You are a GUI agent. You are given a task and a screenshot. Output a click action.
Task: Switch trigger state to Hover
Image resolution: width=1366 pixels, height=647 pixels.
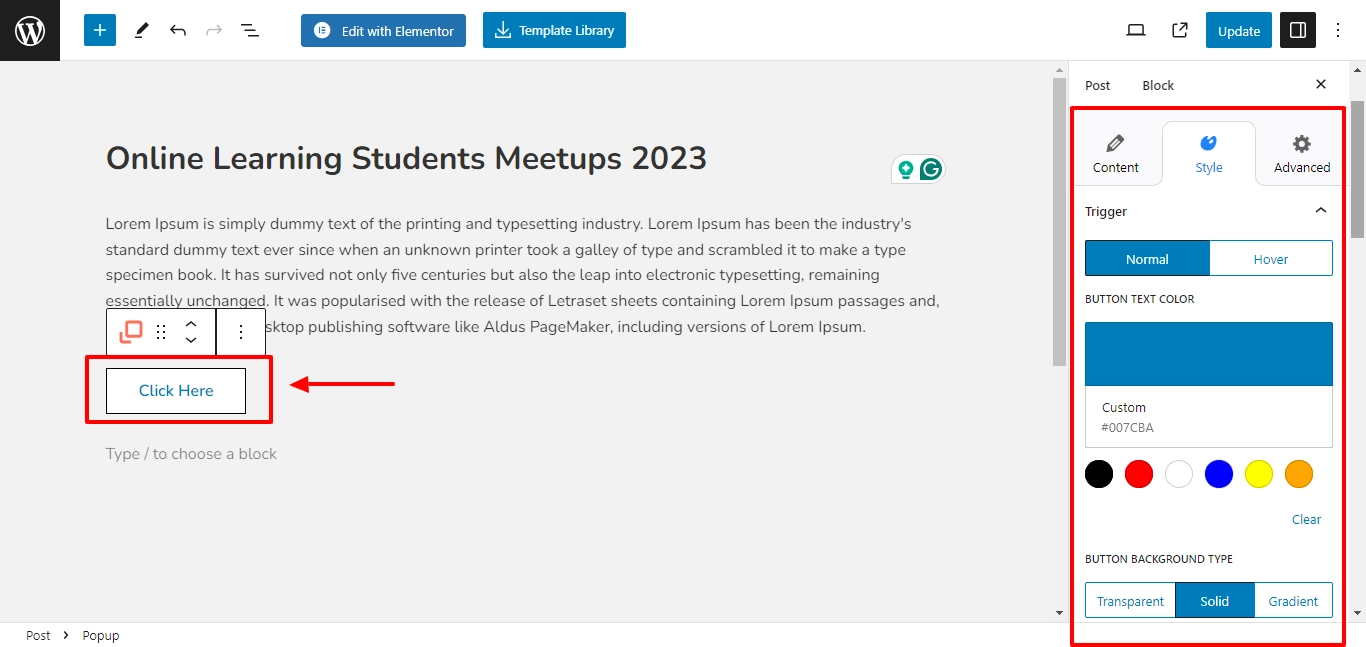click(1271, 259)
